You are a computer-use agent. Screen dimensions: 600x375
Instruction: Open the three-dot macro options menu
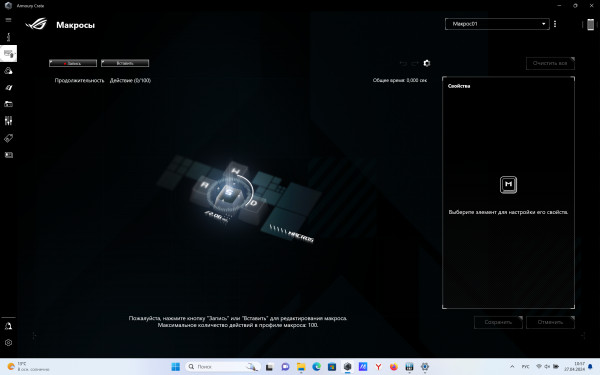point(555,24)
